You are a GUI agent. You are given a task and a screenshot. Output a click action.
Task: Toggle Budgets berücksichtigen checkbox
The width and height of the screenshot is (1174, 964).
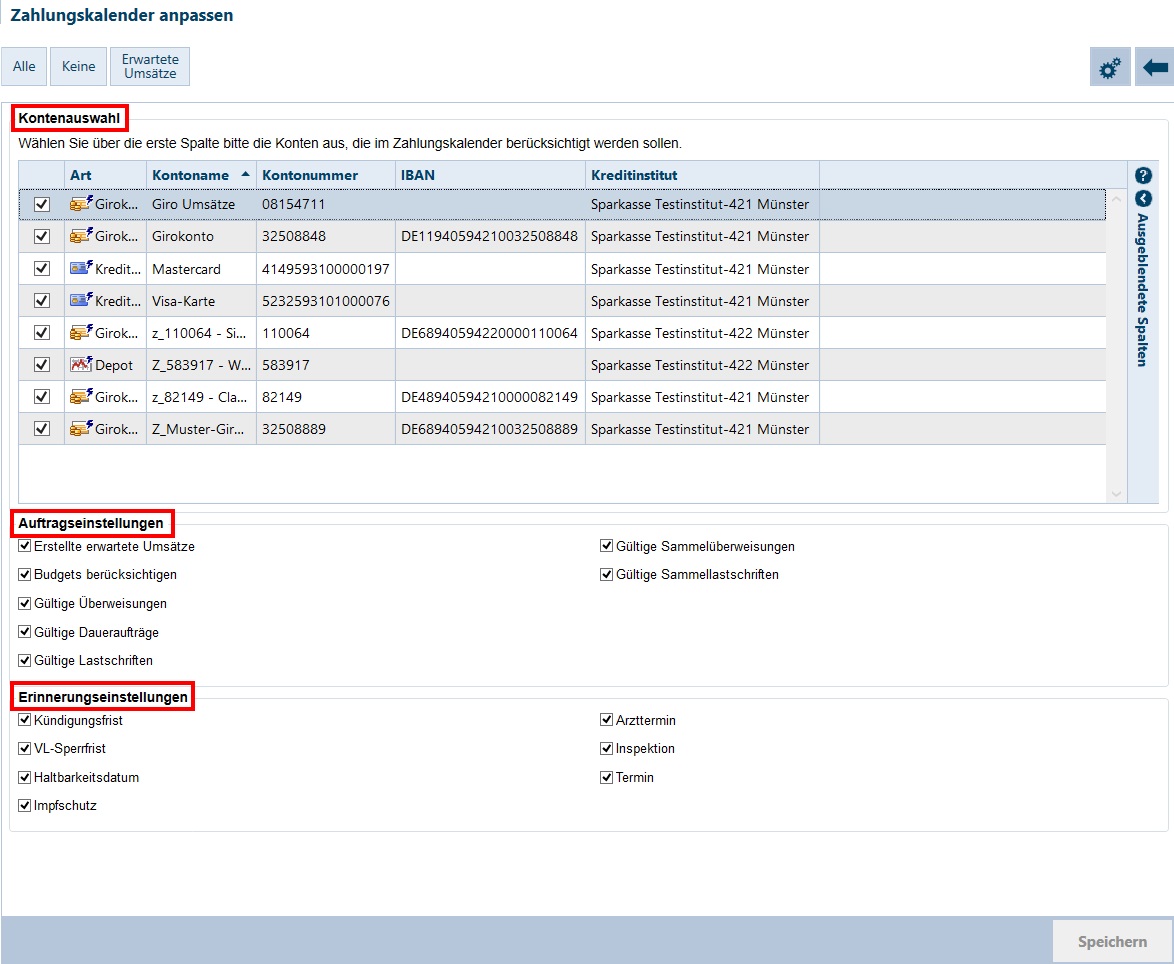25,575
